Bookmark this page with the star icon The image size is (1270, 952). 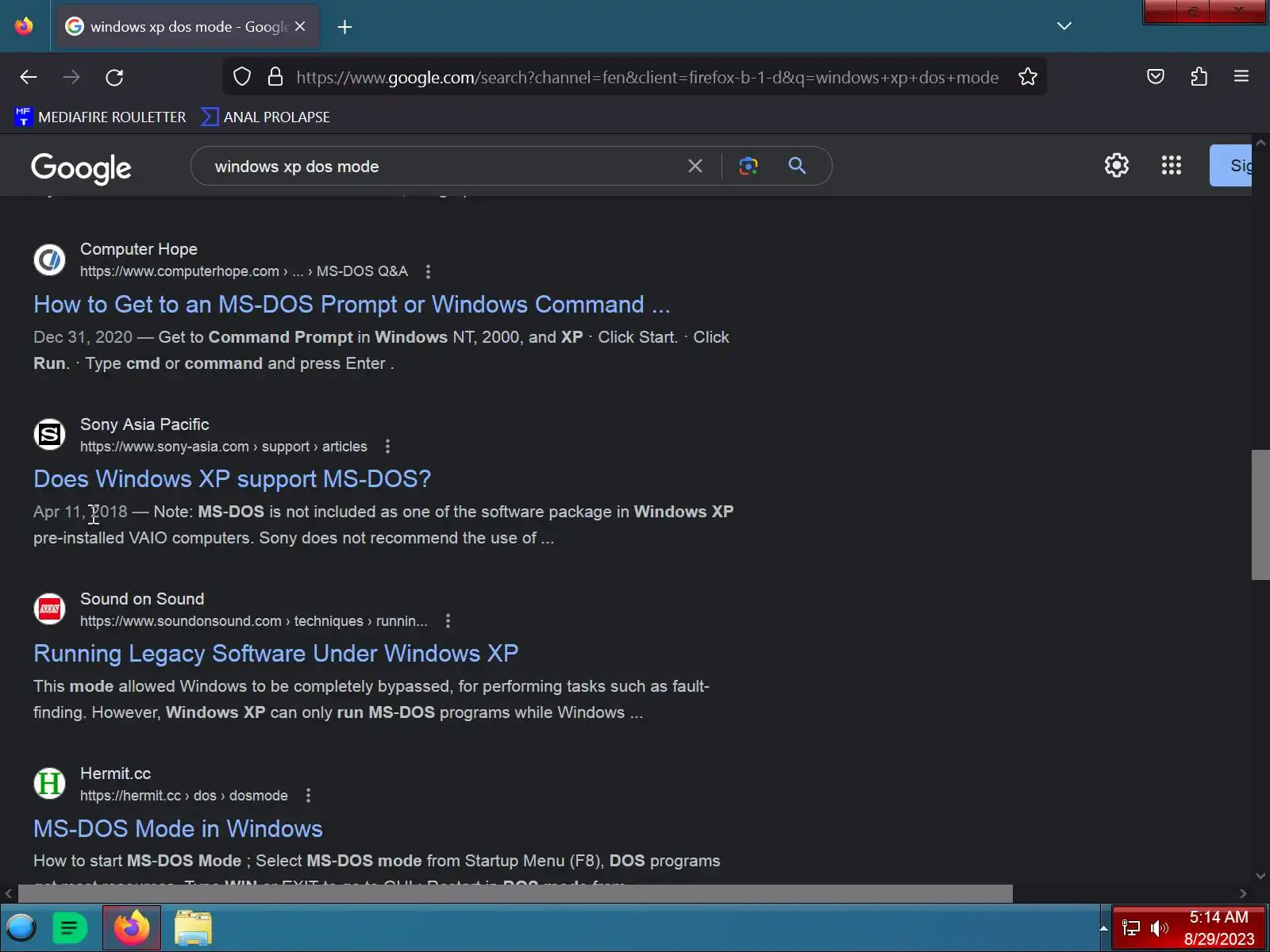click(x=1028, y=77)
